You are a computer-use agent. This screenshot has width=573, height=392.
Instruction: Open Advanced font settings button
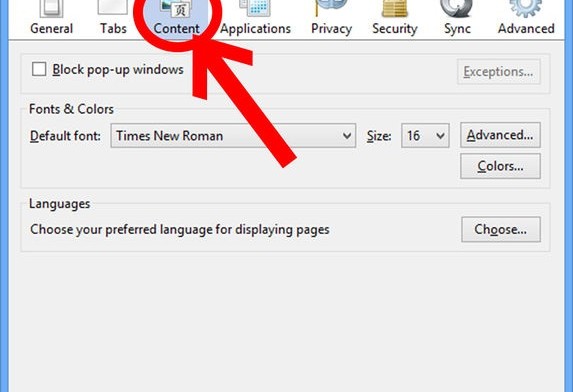[x=500, y=135]
